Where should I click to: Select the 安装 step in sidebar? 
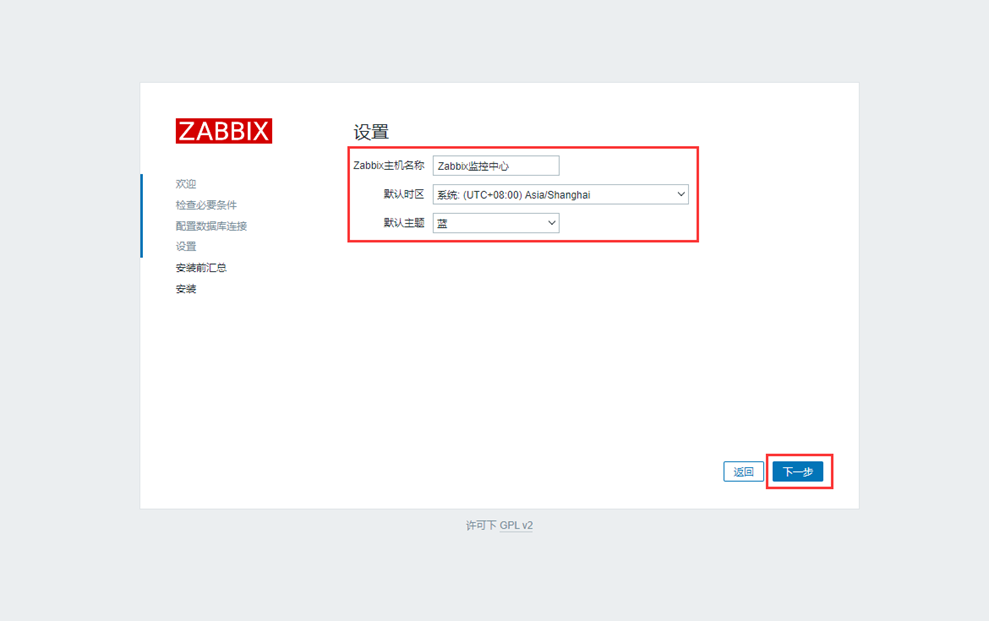coord(185,289)
